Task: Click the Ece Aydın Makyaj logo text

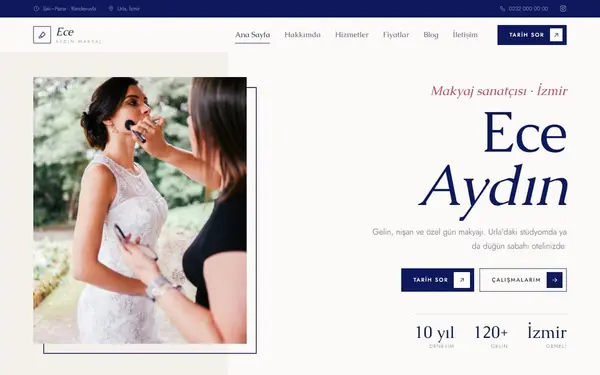Action: pos(78,35)
